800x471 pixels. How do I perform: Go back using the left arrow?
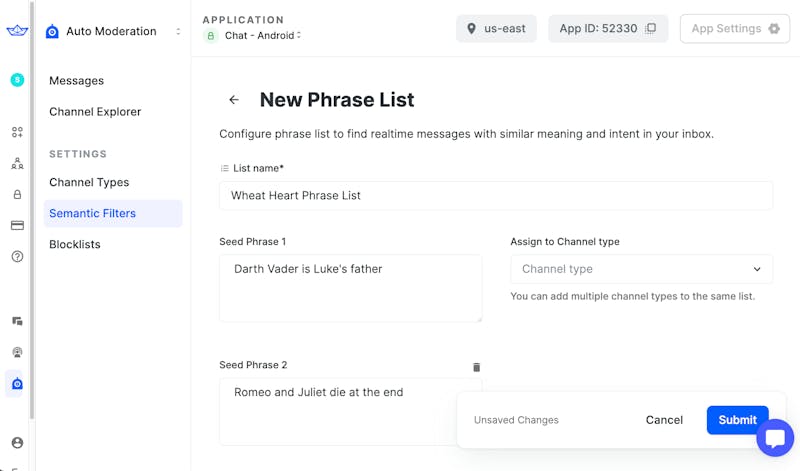point(234,100)
